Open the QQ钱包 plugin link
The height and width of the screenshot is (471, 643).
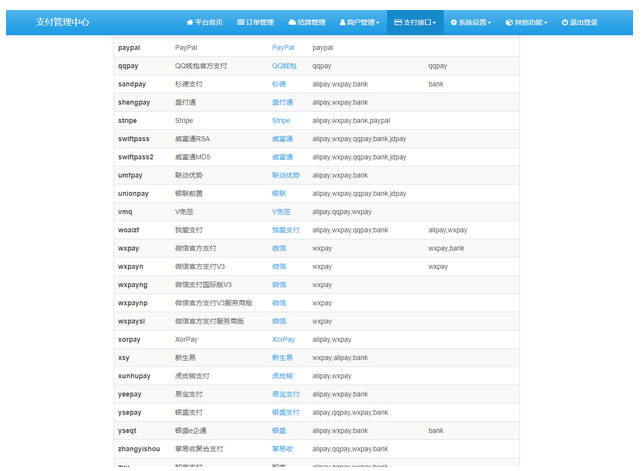point(285,65)
